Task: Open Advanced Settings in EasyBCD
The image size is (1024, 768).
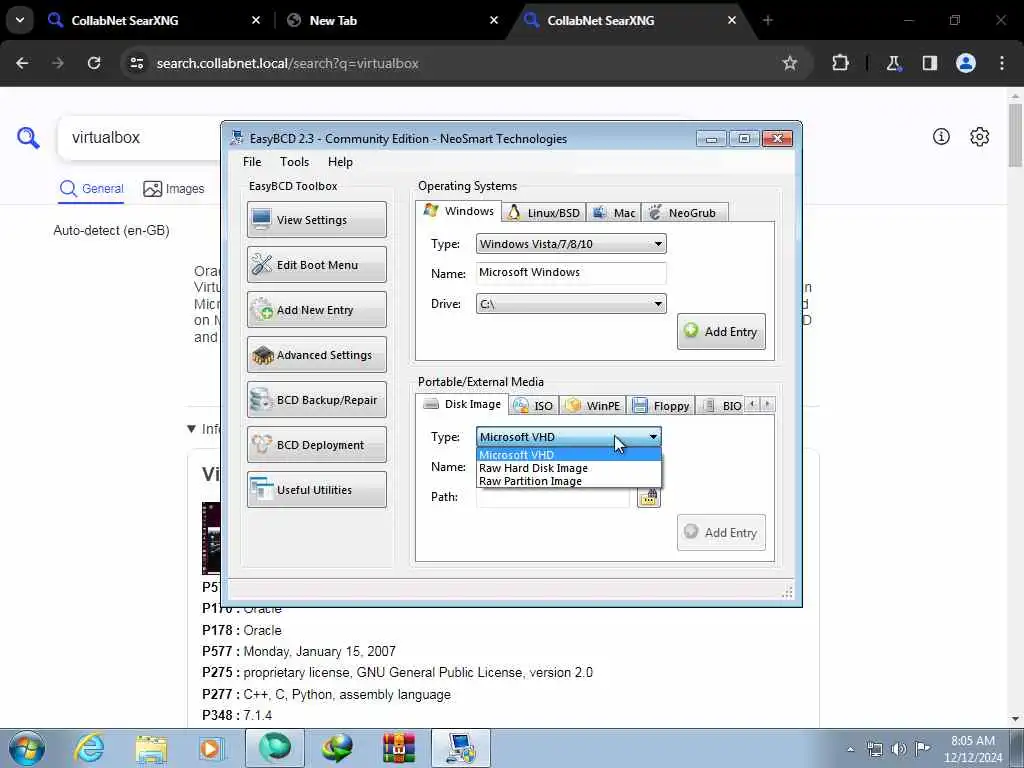Action: coord(317,355)
